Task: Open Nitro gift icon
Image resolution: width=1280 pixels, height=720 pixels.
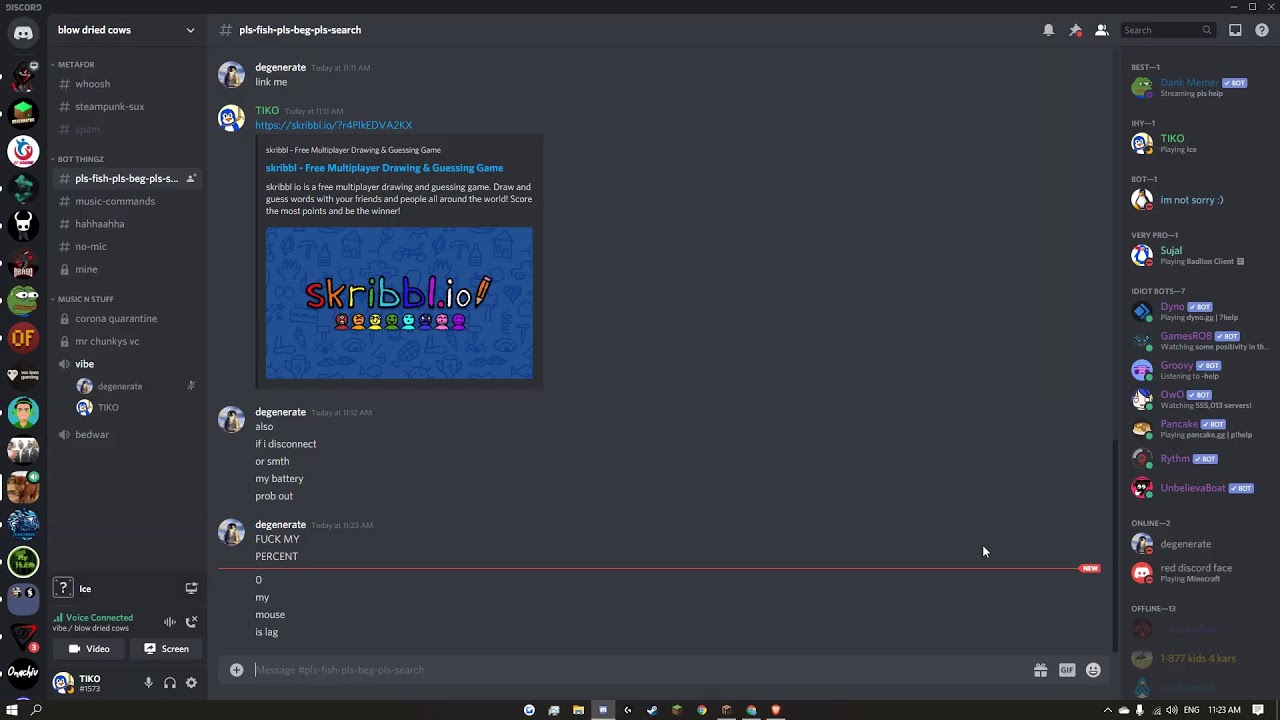Action: pos(1040,670)
